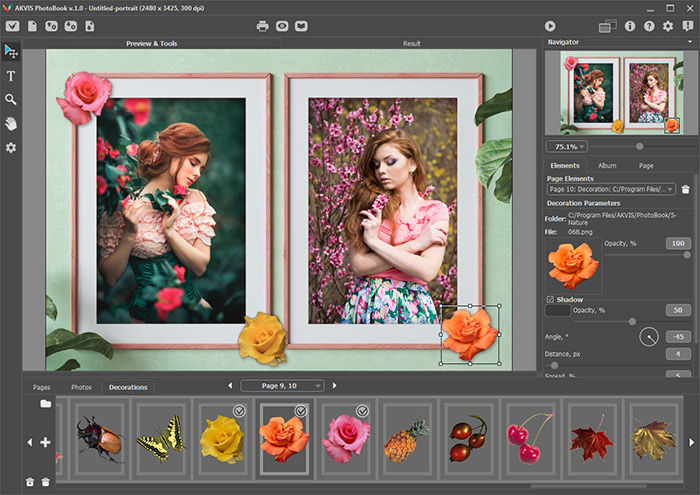
Task: Open the left sidebar gear settings
Action: 11,148
